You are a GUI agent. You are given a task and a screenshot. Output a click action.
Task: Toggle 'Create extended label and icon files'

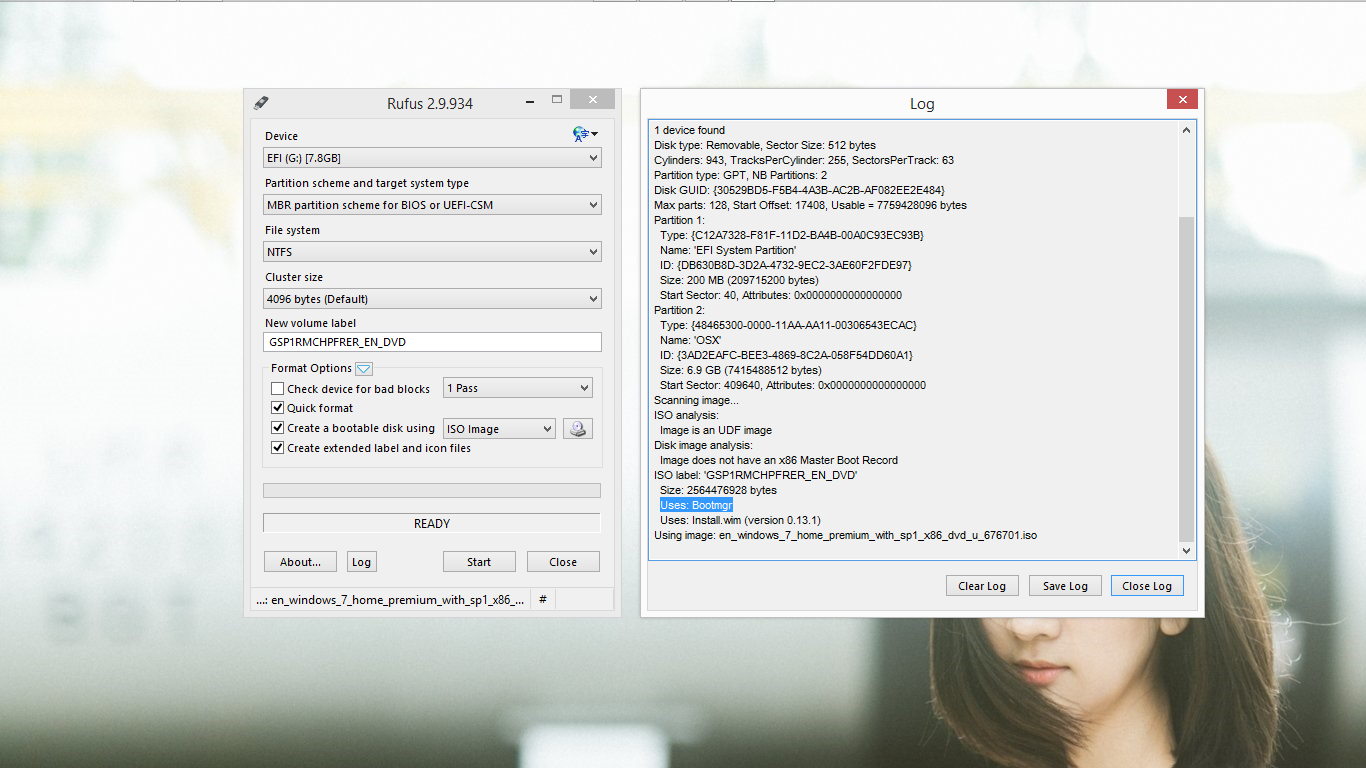click(278, 448)
